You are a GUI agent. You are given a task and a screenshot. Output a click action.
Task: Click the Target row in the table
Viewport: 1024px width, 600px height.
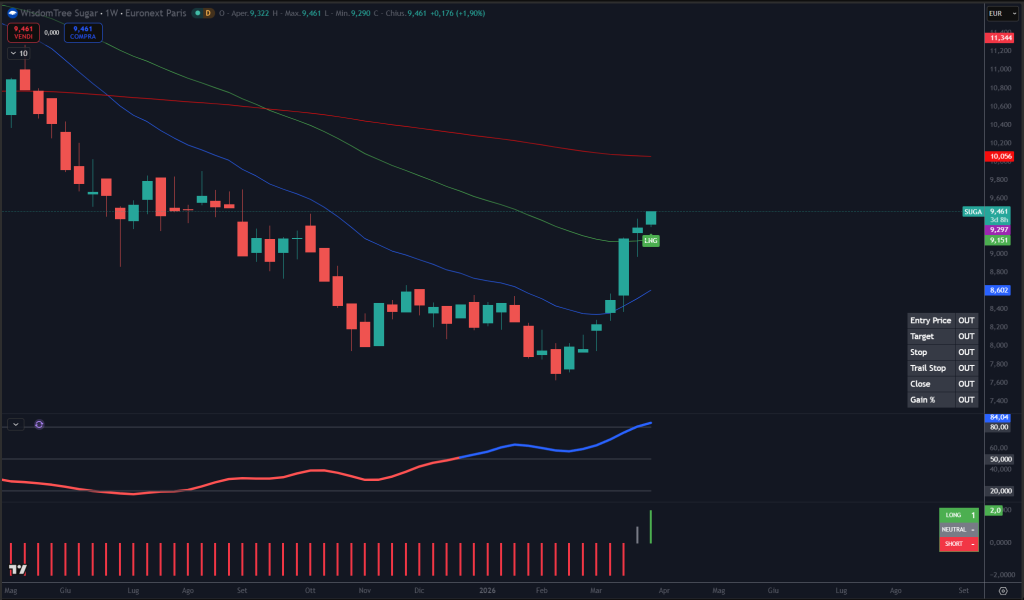942,336
